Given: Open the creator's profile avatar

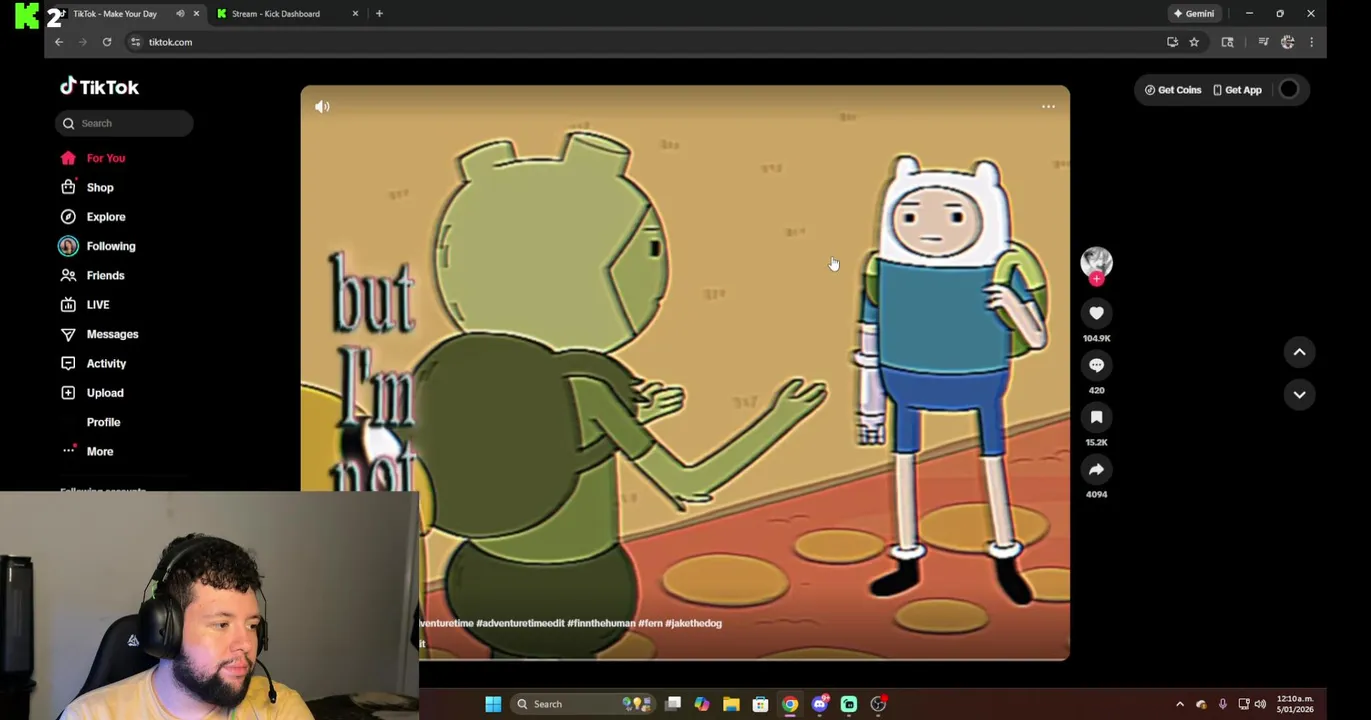Looking at the screenshot, I should 1096,262.
